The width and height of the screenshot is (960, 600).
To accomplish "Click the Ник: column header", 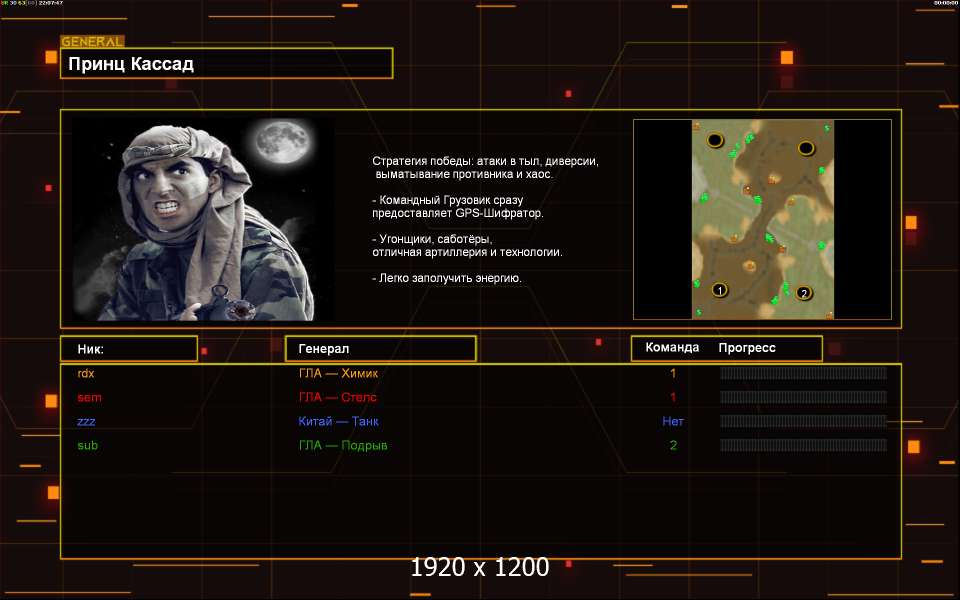I will pyautogui.click(x=129, y=349).
